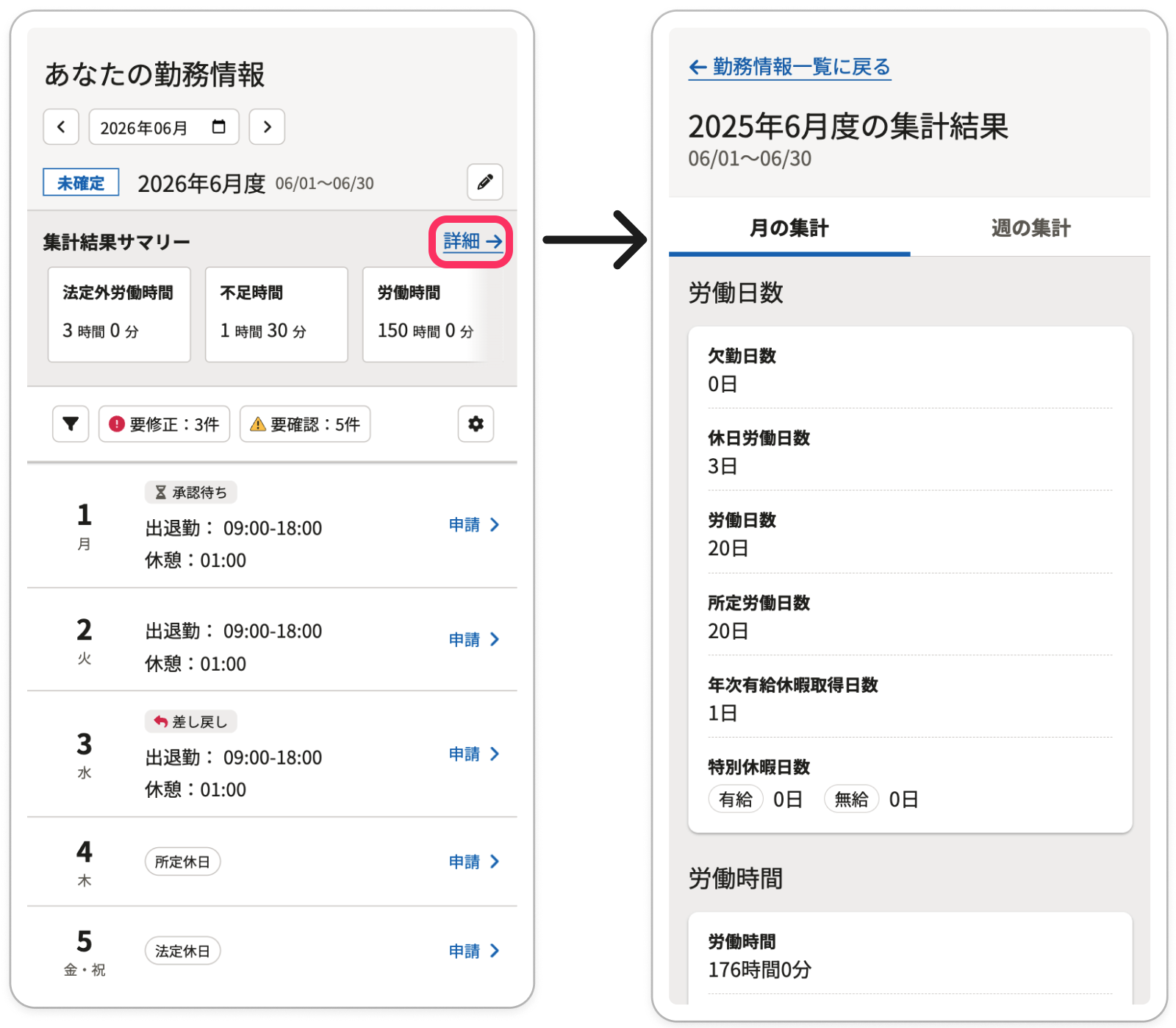Open the gear settings button
The height and width of the screenshot is (1028, 1176).
coord(476,424)
